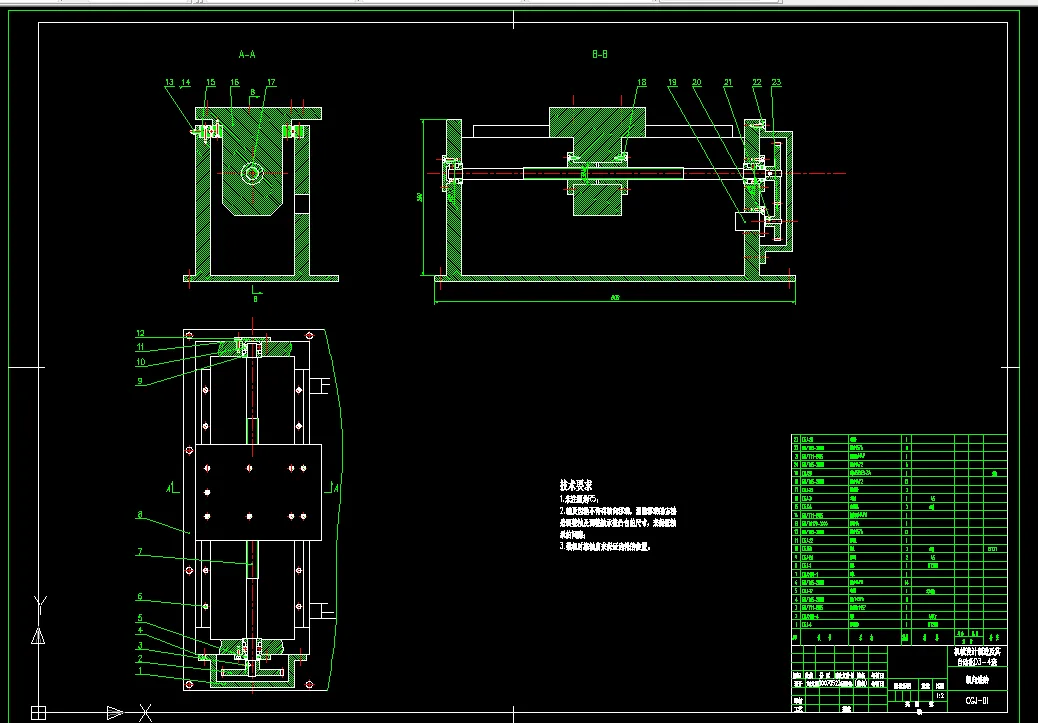Screen dimensions: 1038x723
Task: Click callout number 7 beside the plan view
Action: [x=140, y=552]
